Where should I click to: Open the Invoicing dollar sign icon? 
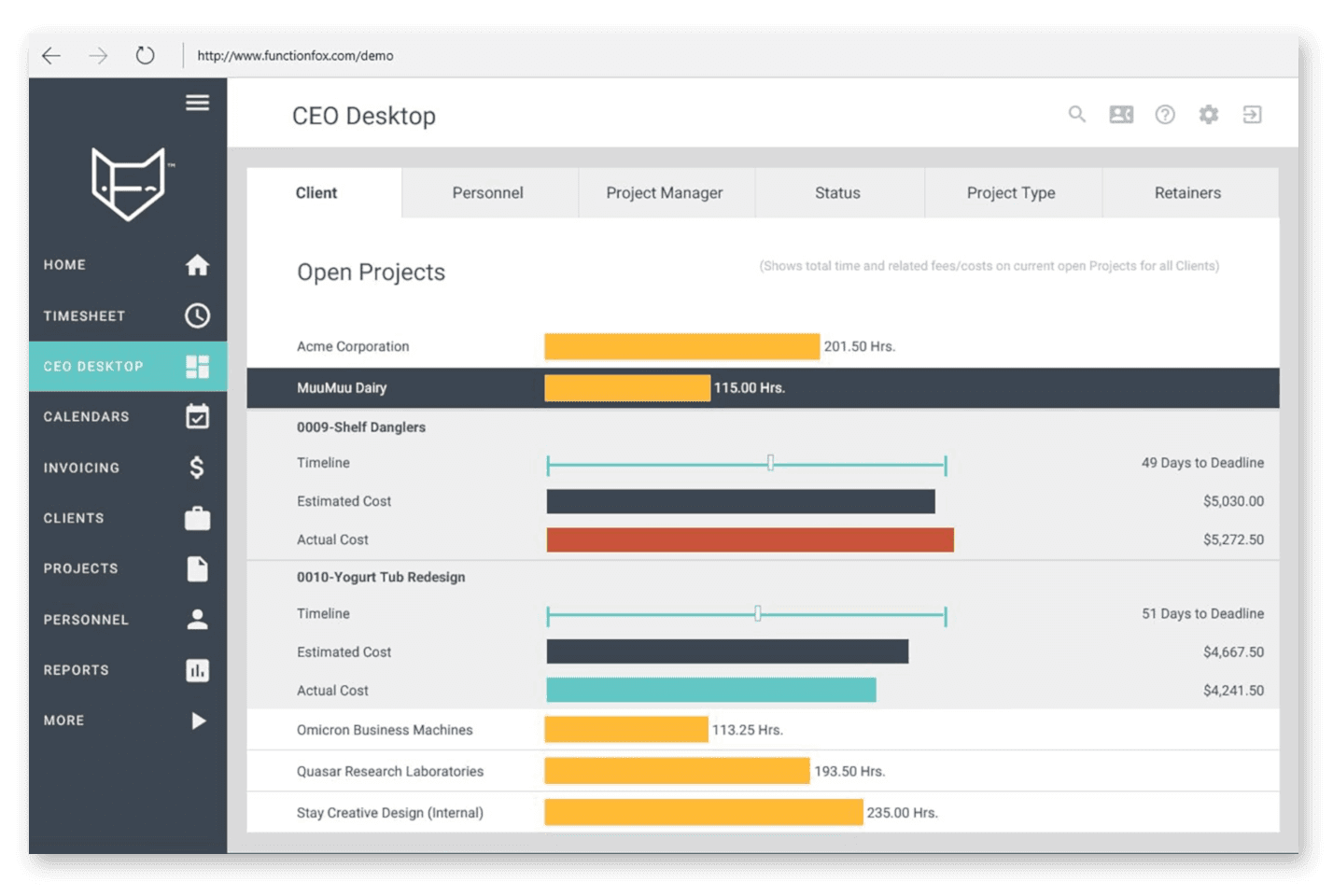pyautogui.click(x=197, y=468)
